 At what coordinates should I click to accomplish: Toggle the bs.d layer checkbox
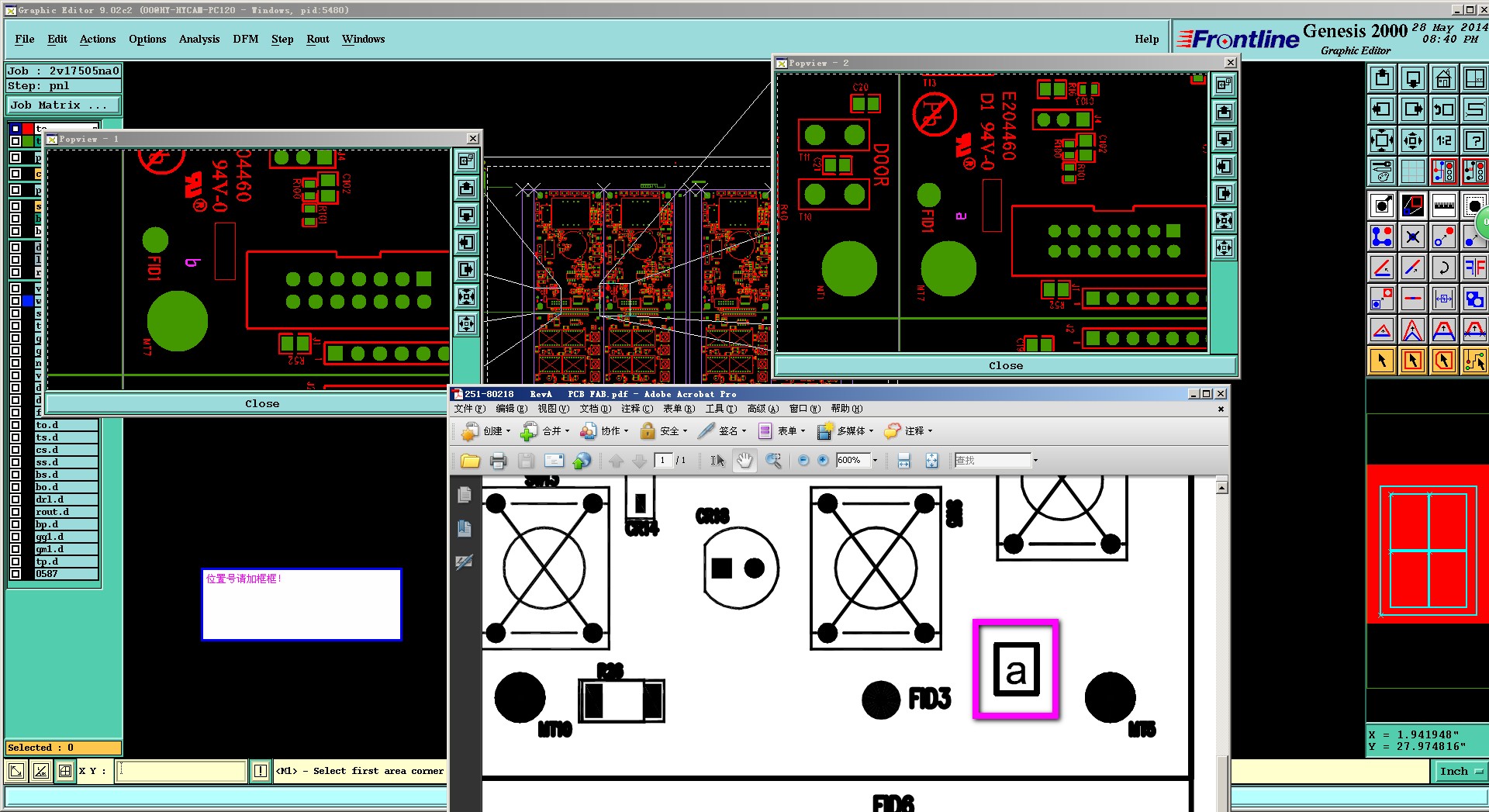click(x=16, y=475)
